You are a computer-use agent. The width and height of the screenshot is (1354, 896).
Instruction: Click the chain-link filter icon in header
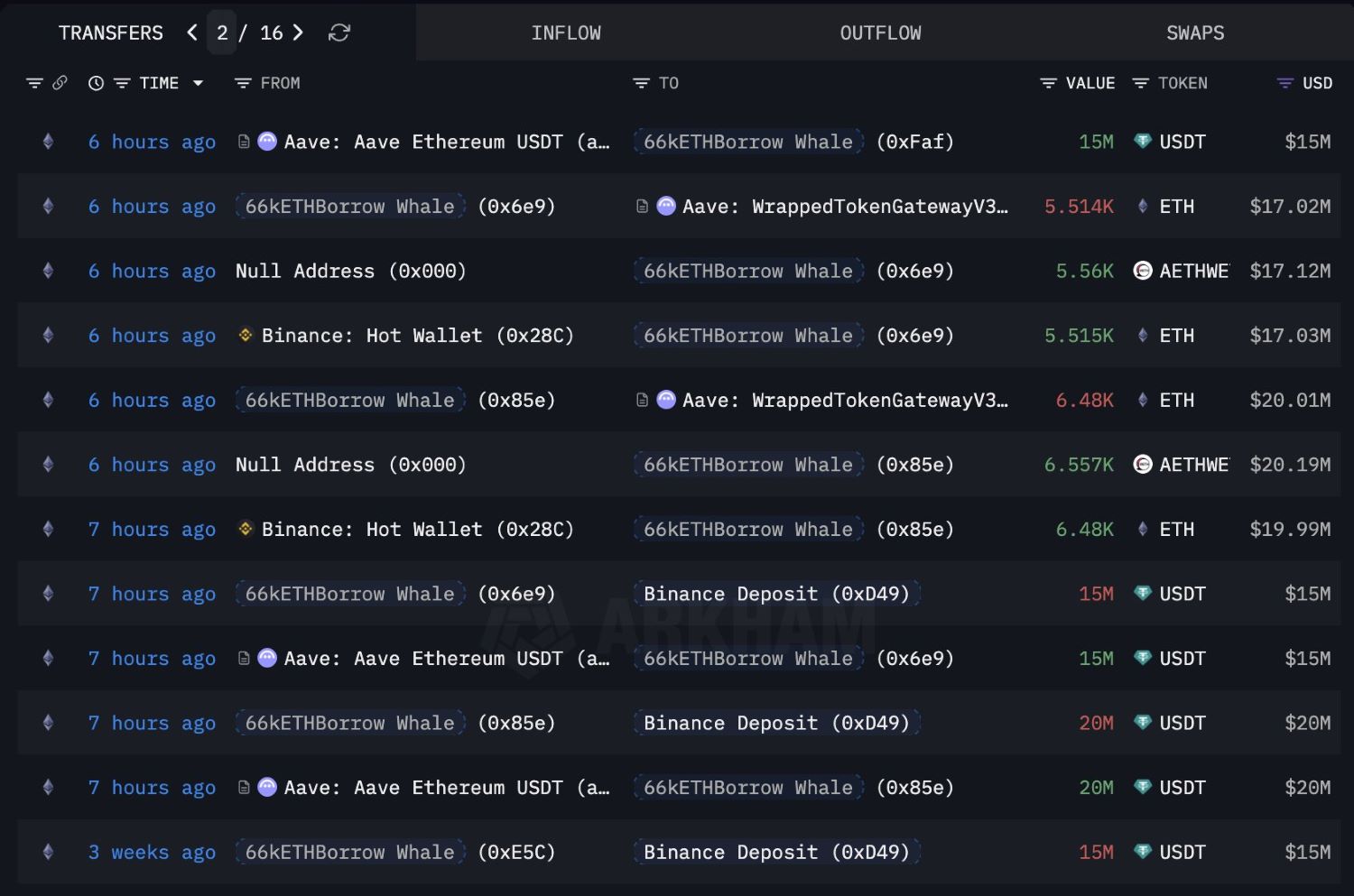[60, 82]
